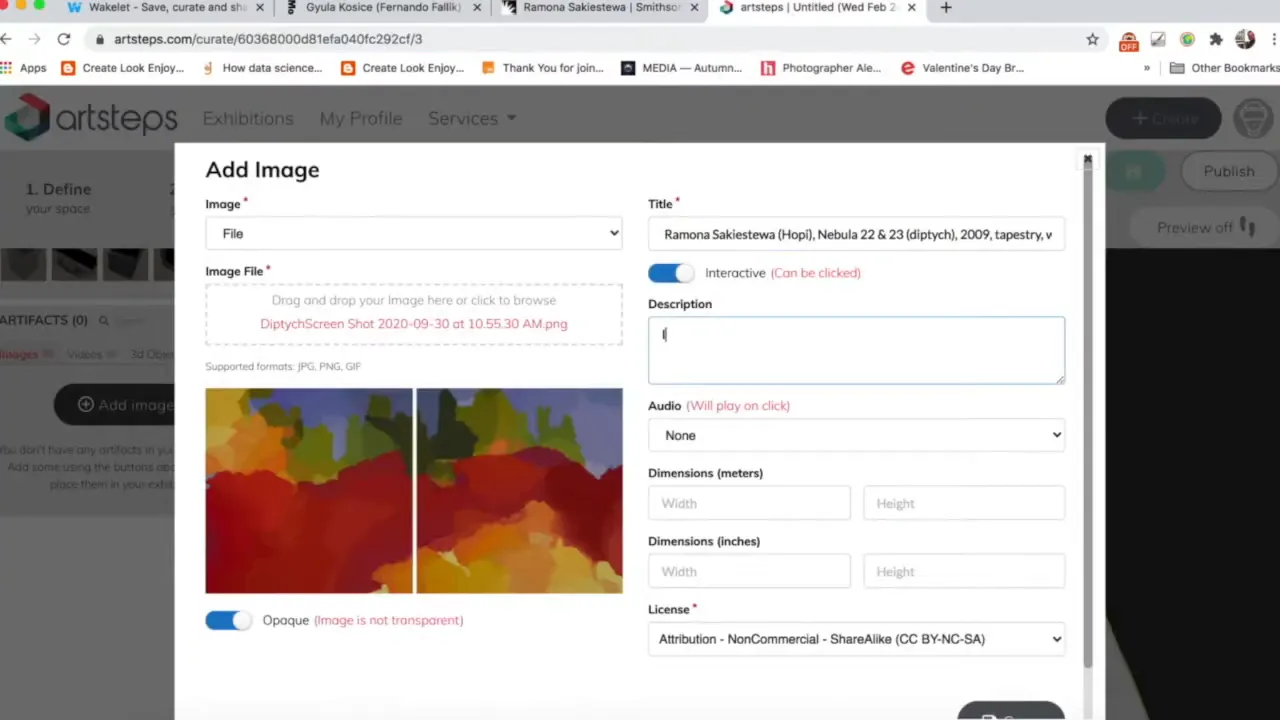Open Thank You for join bookmark

(x=543, y=68)
